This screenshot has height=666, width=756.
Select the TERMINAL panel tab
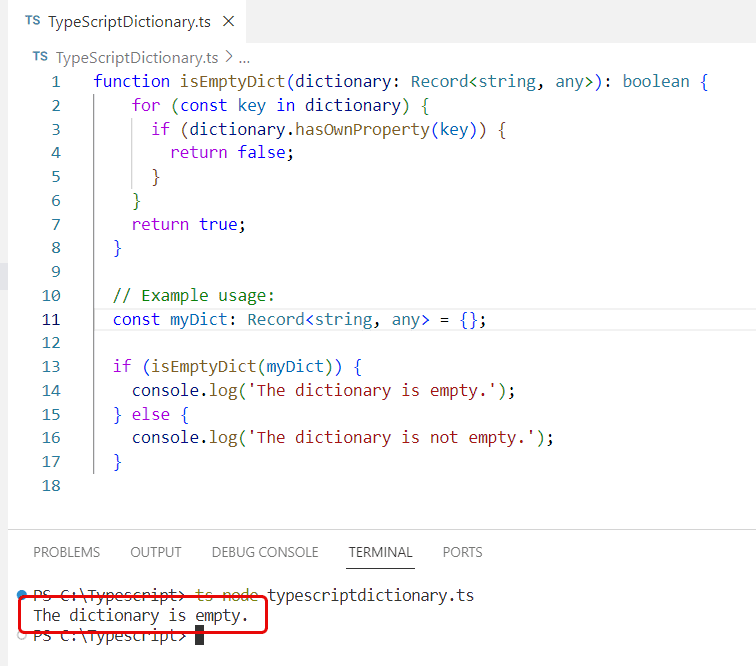point(380,552)
